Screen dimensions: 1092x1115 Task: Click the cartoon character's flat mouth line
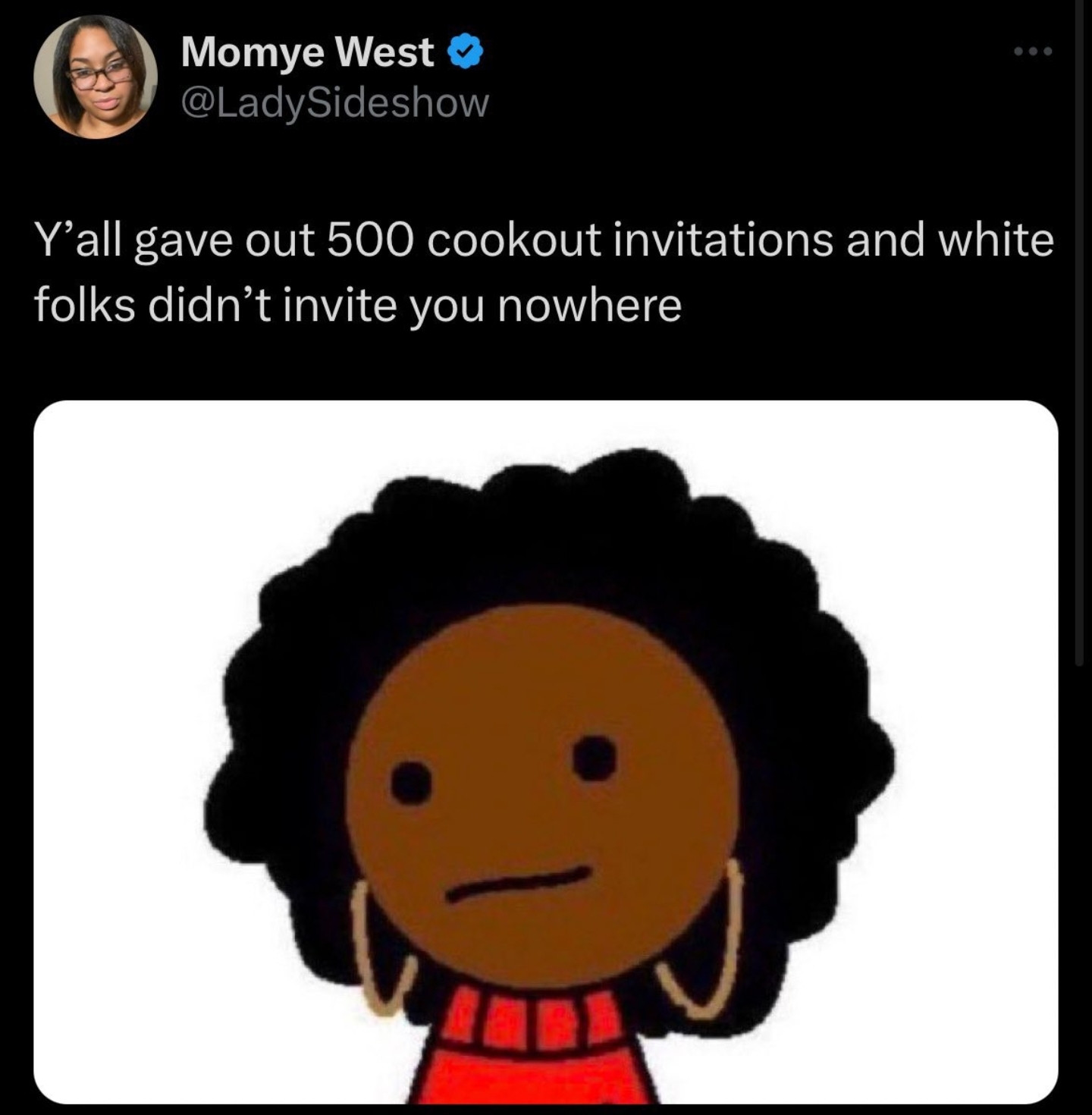click(x=518, y=884)
